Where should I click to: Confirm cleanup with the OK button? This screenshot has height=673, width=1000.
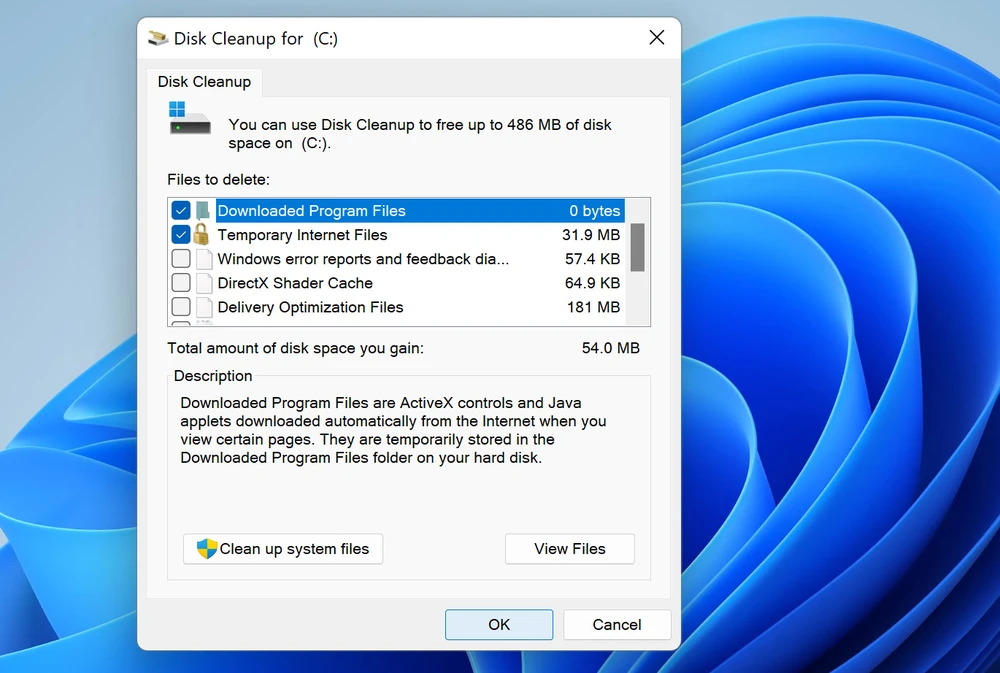[499, 625]
